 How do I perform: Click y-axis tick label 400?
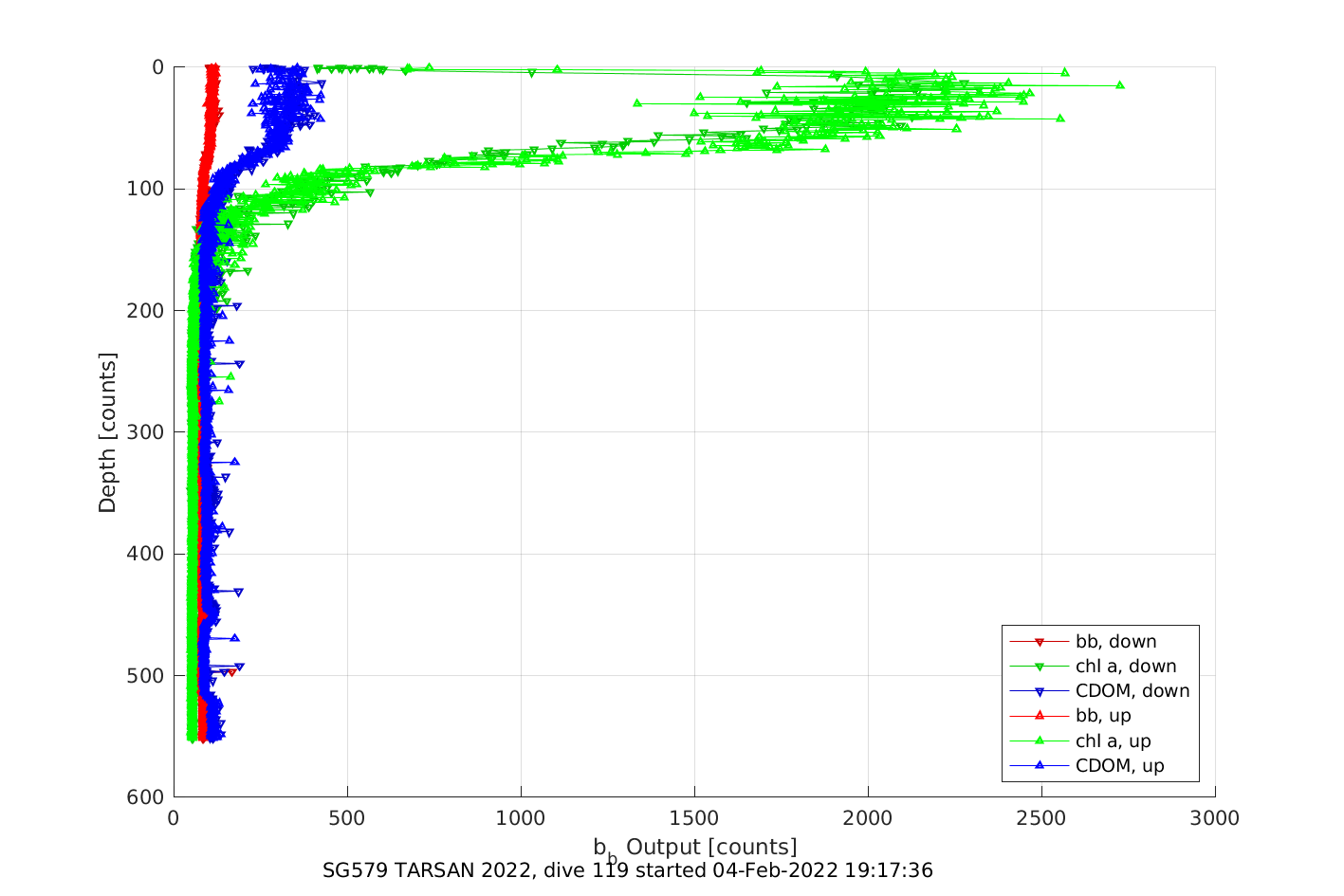coord(145,554)
